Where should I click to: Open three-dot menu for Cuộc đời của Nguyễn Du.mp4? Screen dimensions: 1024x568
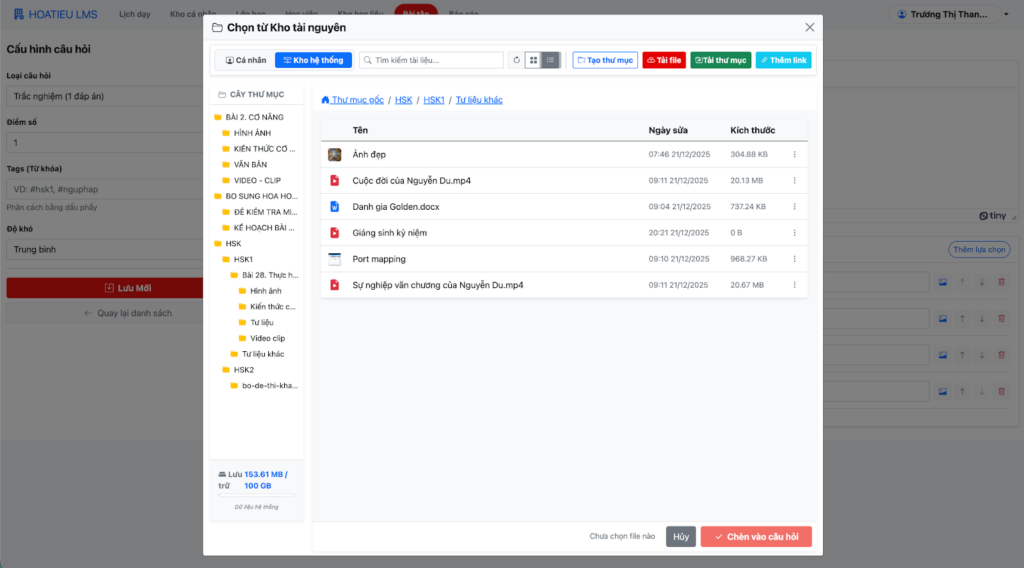coord(794,181)
